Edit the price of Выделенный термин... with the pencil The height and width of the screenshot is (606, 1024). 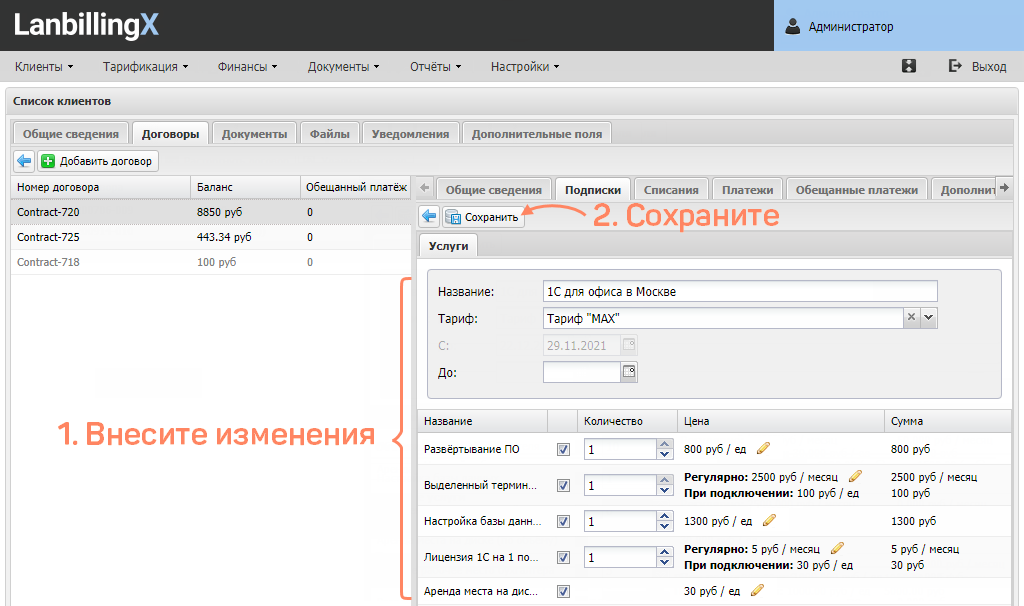(855, 476)
